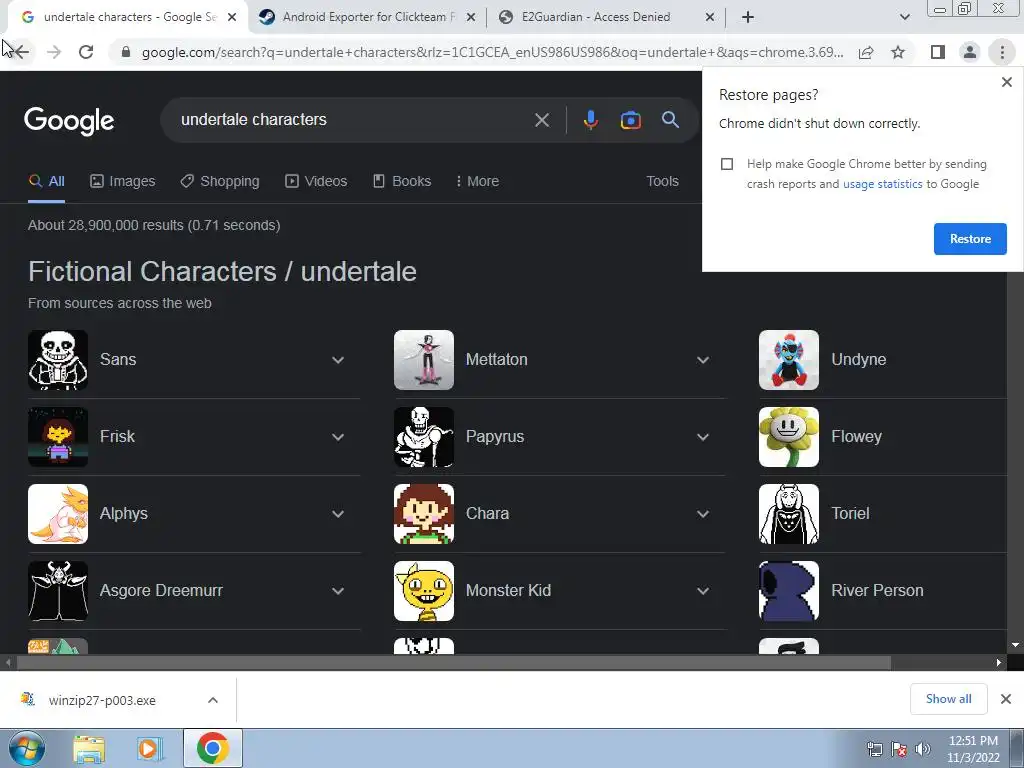
Task: Click the vertical scrollbar down arrow
Action: tap(1015, 645)
